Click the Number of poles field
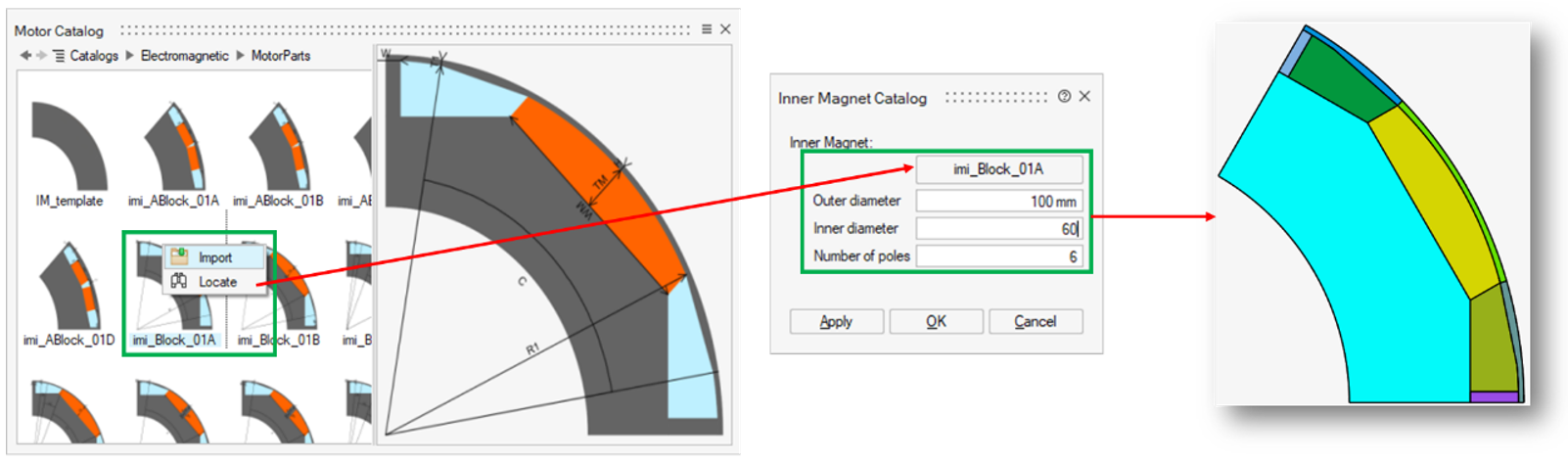 click(x=998, y=256)
